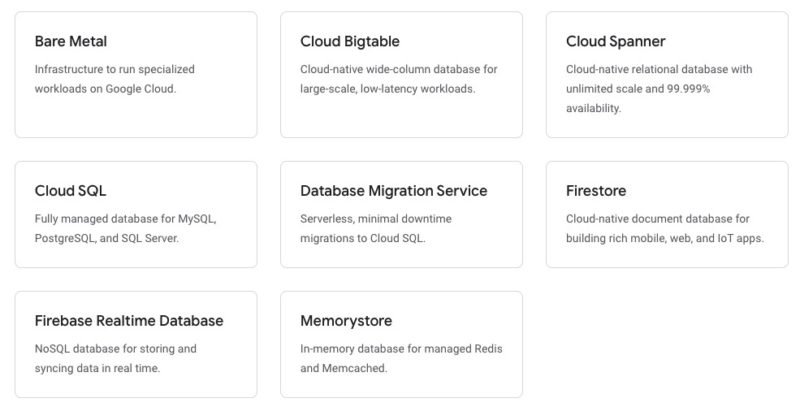The image size is (800, 407).
Task: Select the Cloud Bigtable heading
Action: coord(349,41)
